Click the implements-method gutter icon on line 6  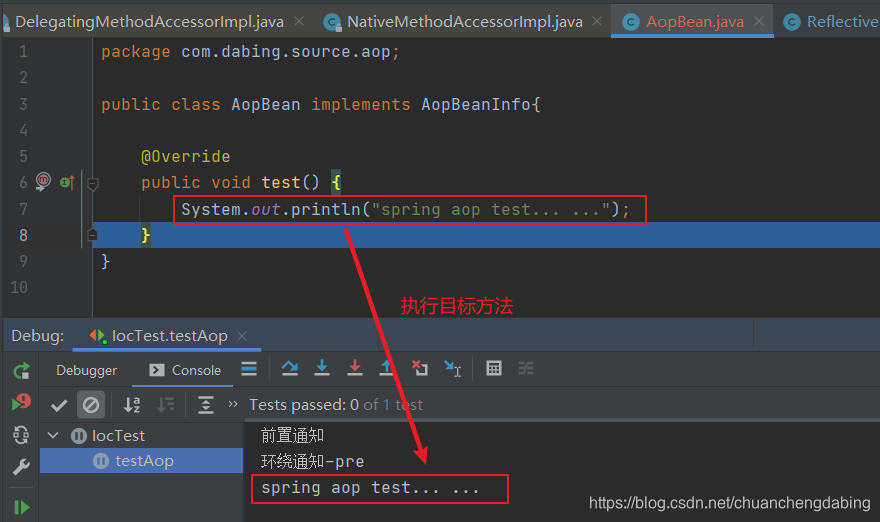click(x=67, y=182)
